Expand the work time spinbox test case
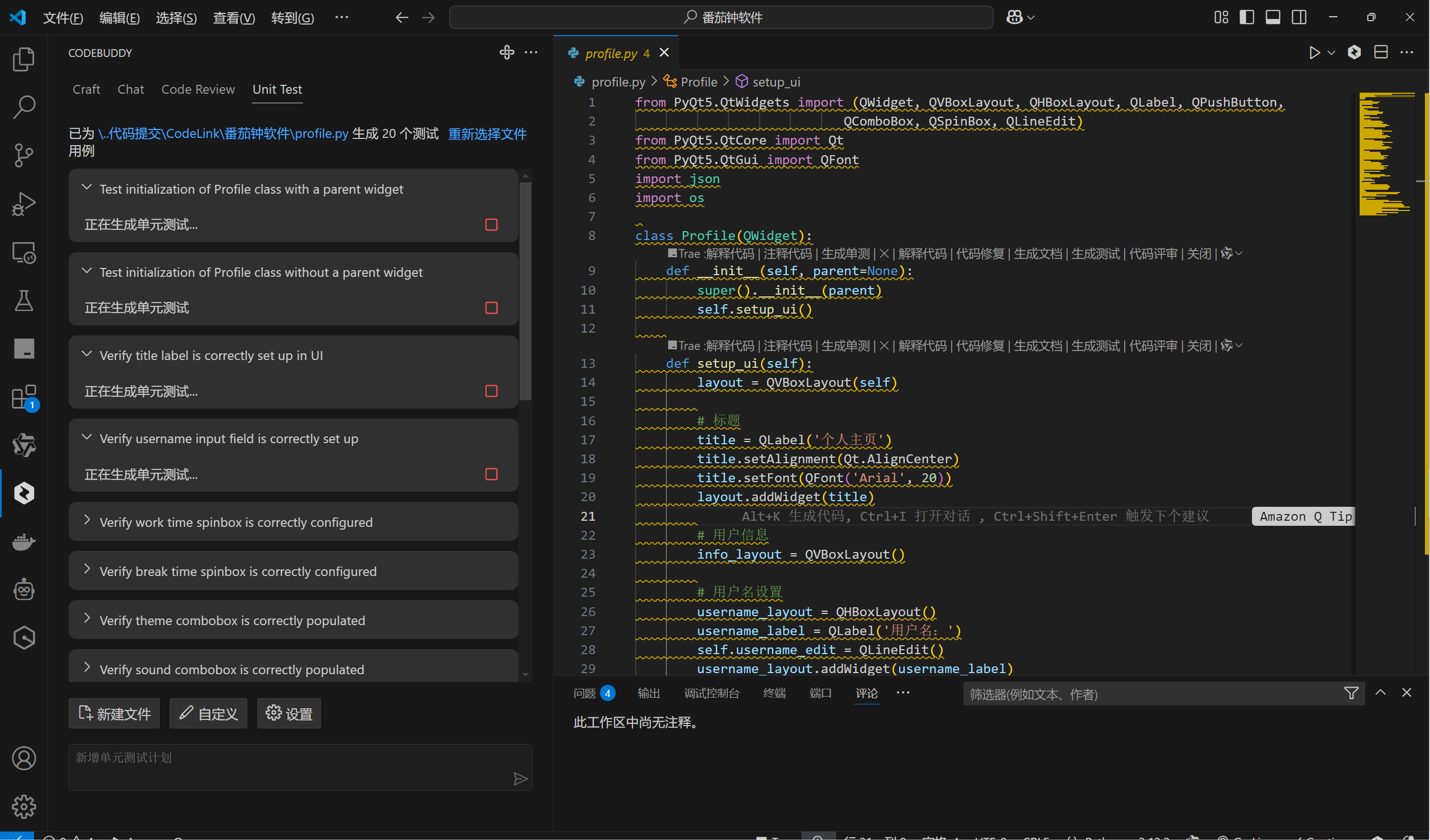The height and width of the screenshot is (840, 1430). pos(87,520)
